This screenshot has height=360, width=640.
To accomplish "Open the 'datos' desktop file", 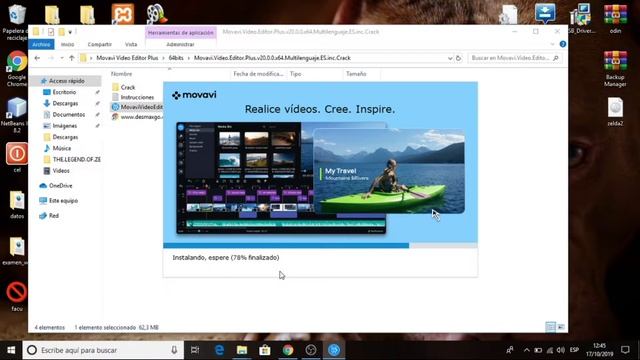I will click(17, 204).
